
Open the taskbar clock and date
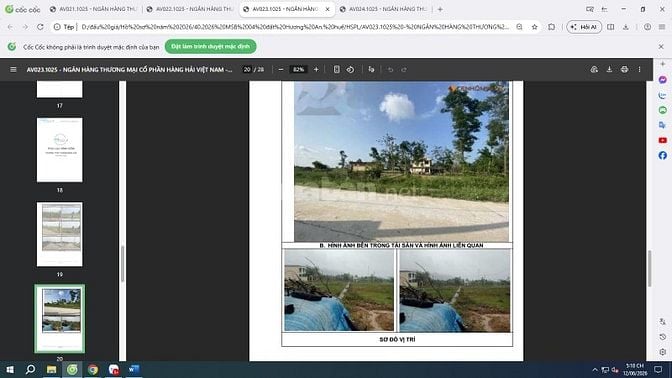[x=635, y=369]
